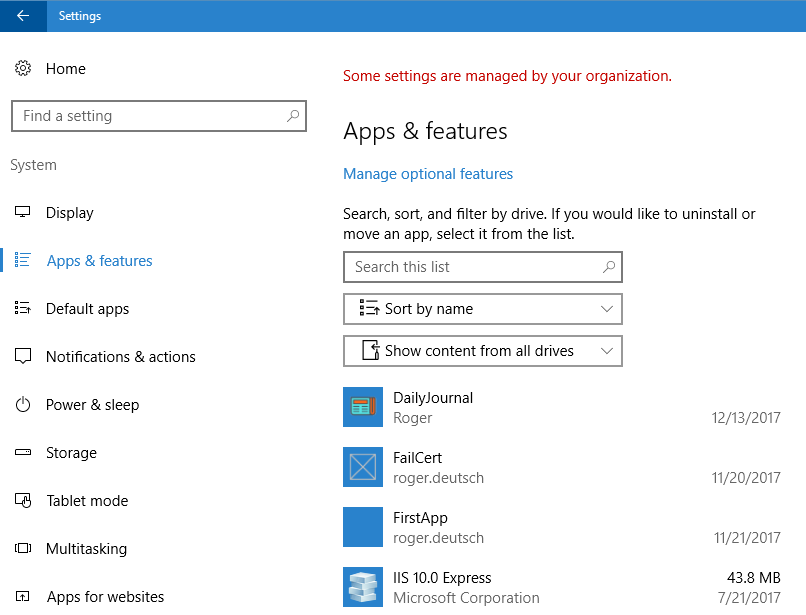Click the Apps & features list icon
The height and width of the screenshot is (615, 806).
click(x=23, y=260)
